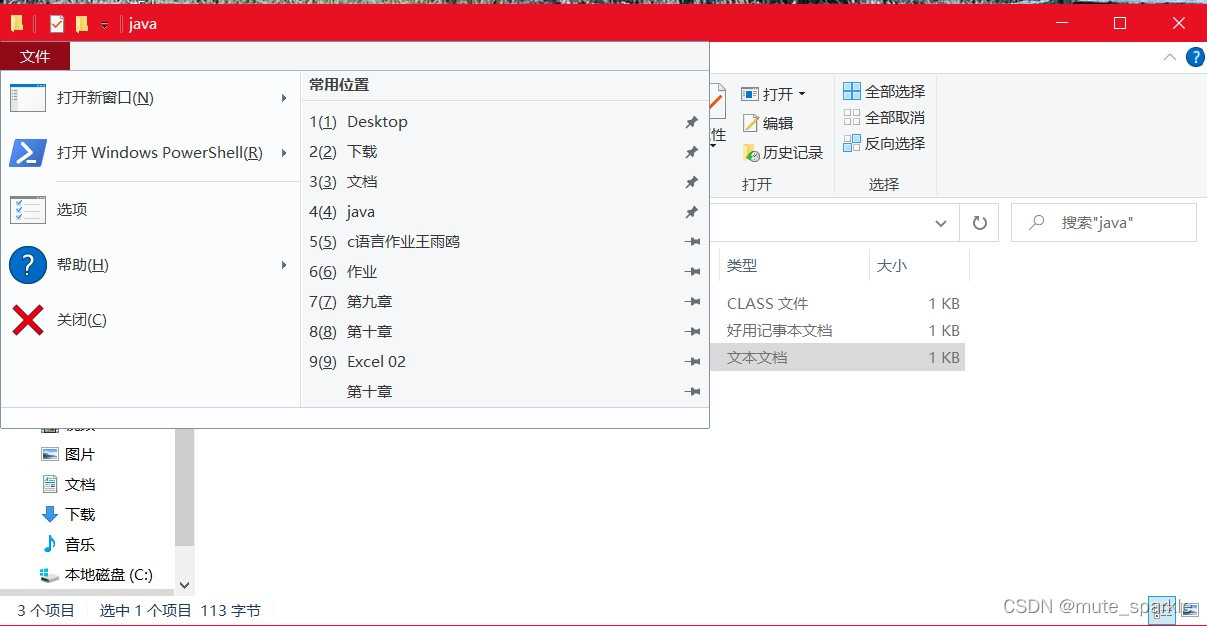Pin 7(7) 第九章 using its pin icon
Image resolution: width=1207 pixels, height=626 pixels.
pos(691,302)
